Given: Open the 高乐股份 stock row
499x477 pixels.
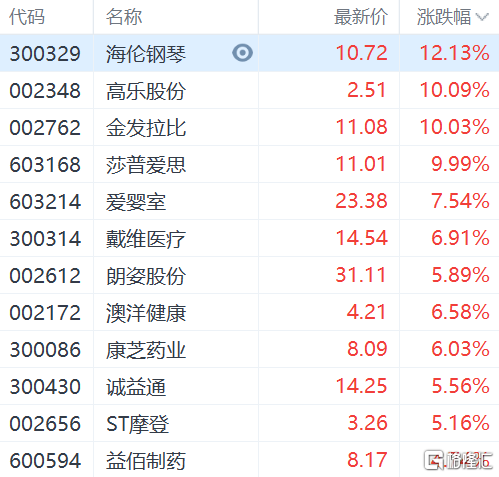Looking at the screenshot, I should coord(249,90).
